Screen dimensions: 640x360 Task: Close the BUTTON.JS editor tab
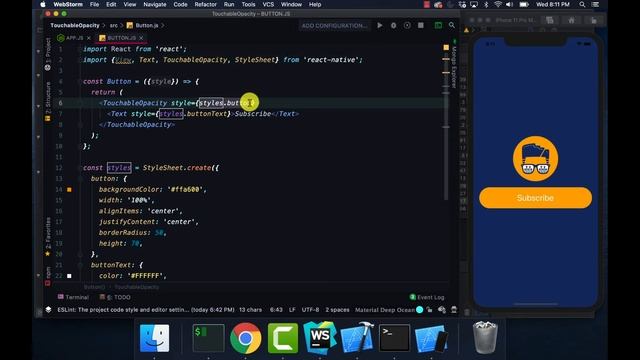tap(141, 38)
